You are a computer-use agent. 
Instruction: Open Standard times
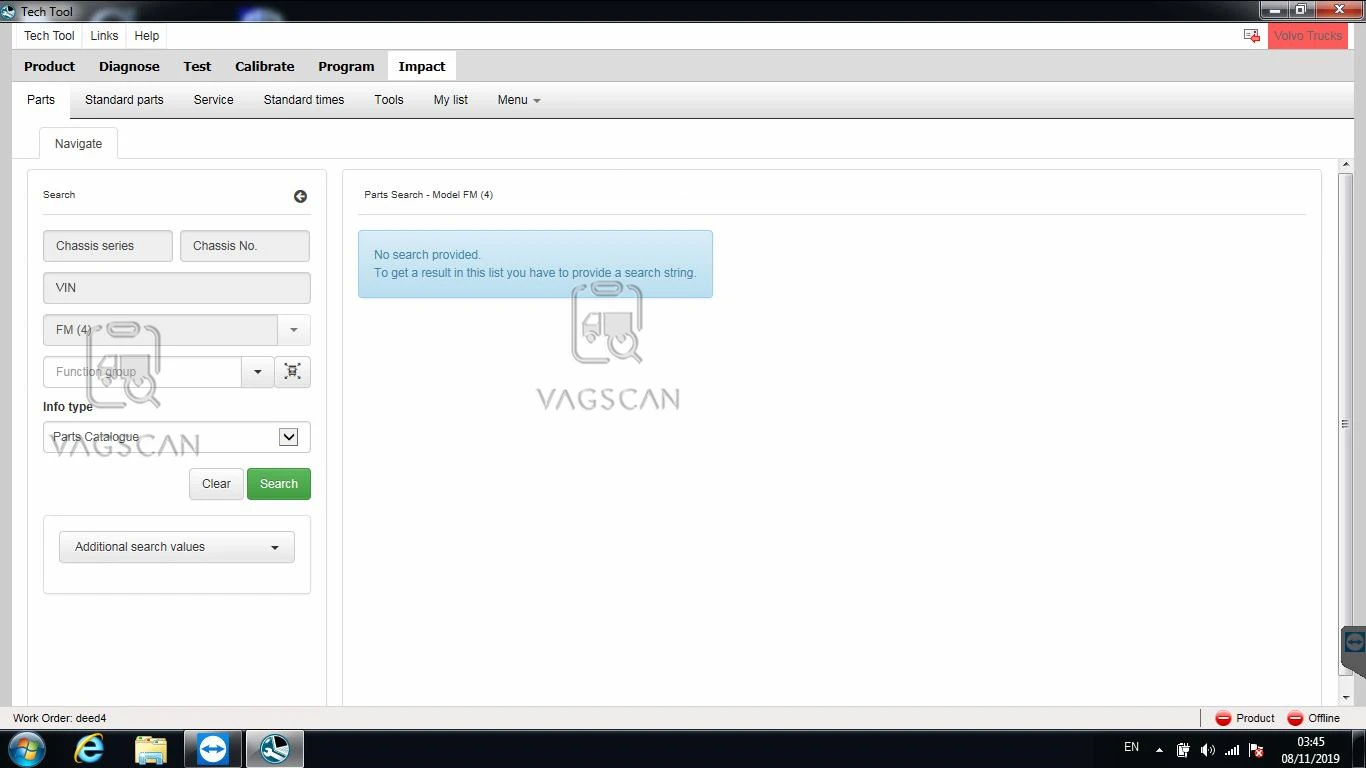tap(304, 100)
